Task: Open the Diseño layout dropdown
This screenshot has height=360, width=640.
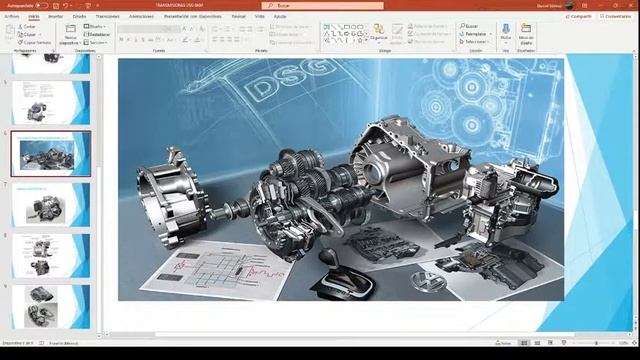Action: [x=95, y=27]
